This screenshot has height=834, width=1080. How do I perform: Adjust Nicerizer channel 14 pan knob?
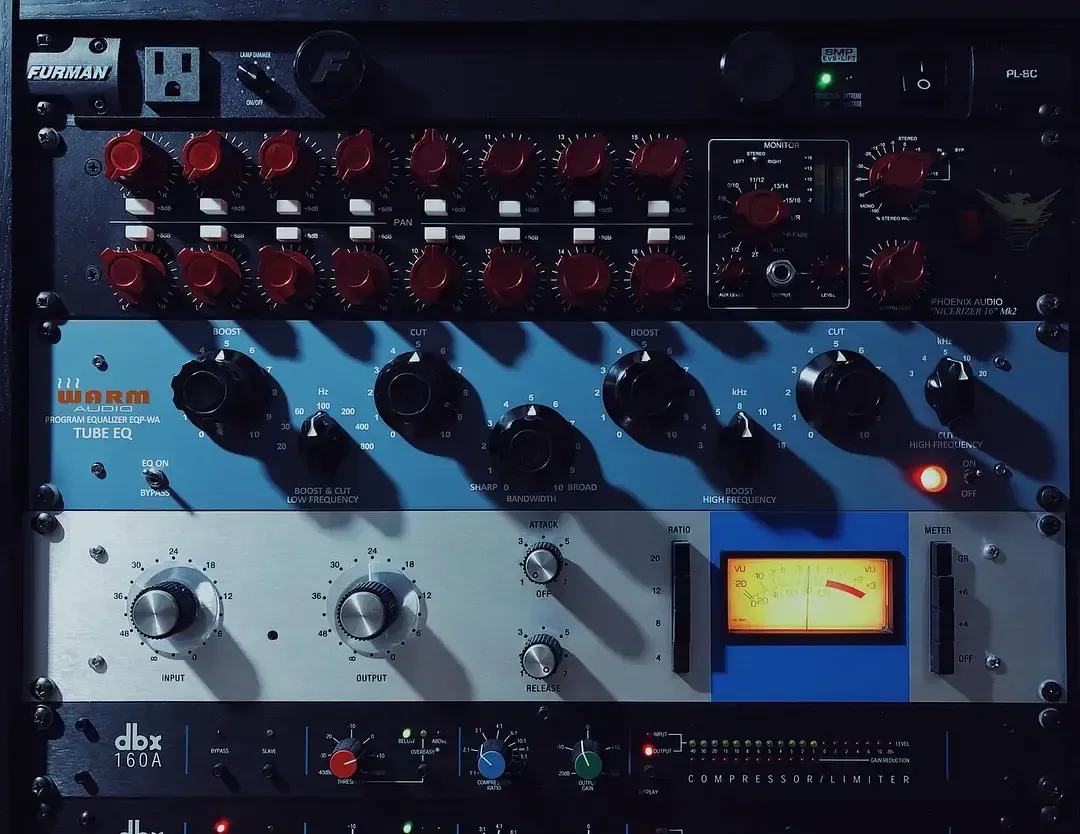[x=584, y=277]
